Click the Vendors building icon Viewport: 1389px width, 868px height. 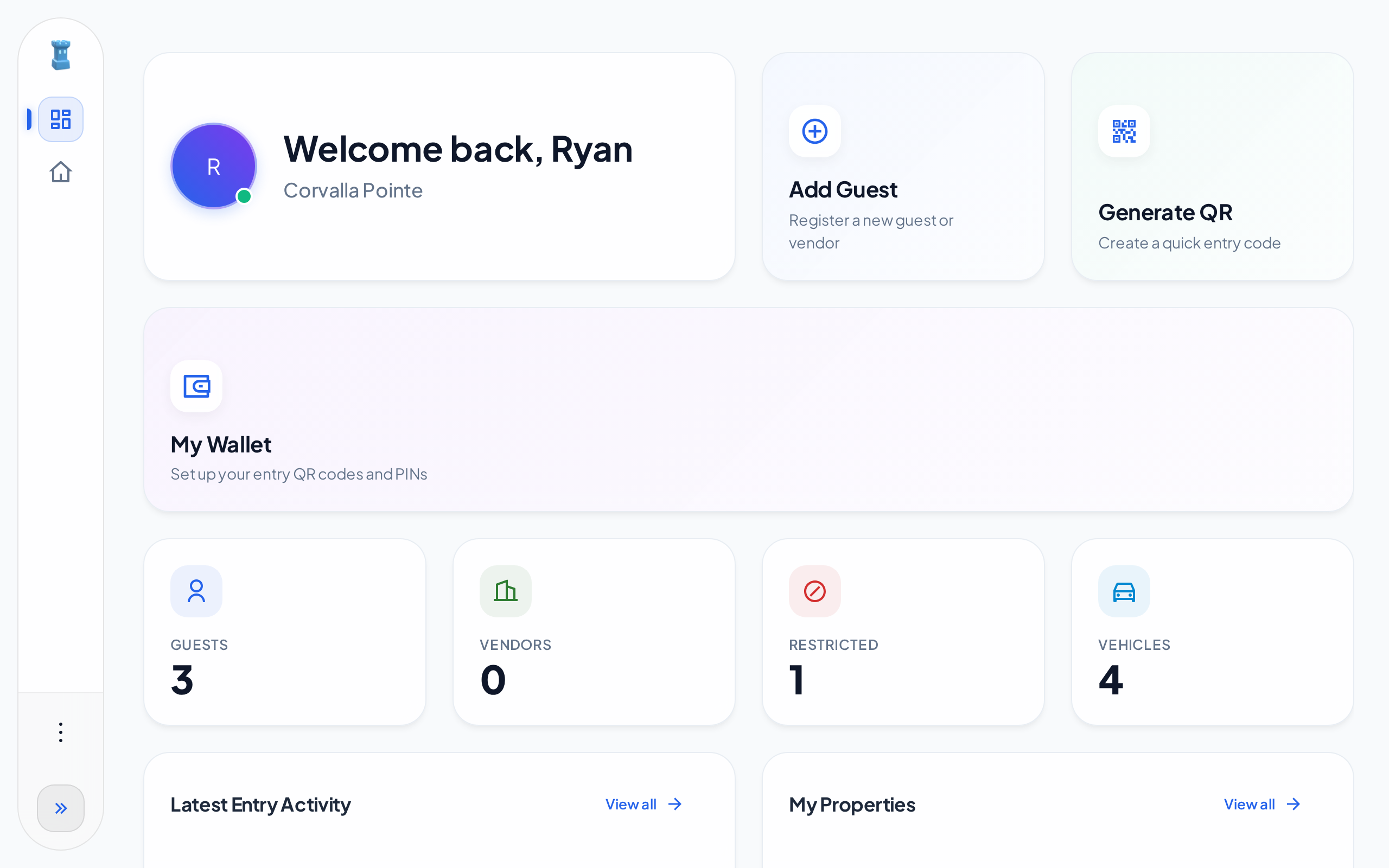click(x=506, y=591)
